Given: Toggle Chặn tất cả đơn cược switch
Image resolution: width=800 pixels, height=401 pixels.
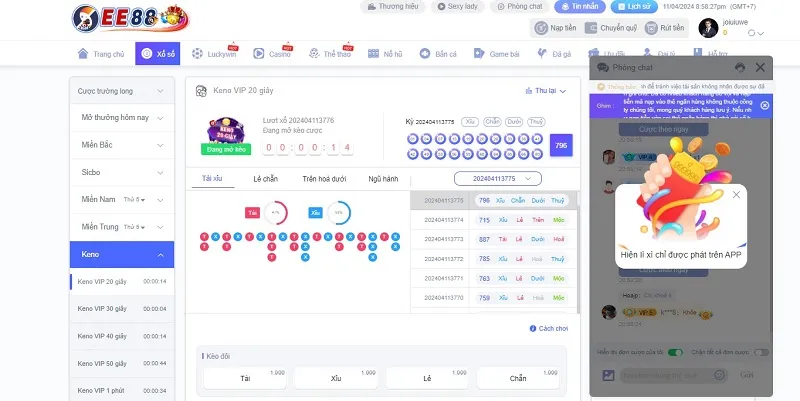Looking at the screenshot, I should (761, 352).
